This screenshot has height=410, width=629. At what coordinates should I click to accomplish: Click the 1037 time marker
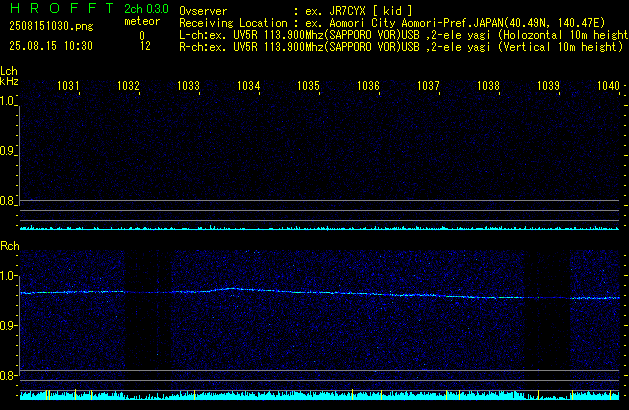(428, 86)
